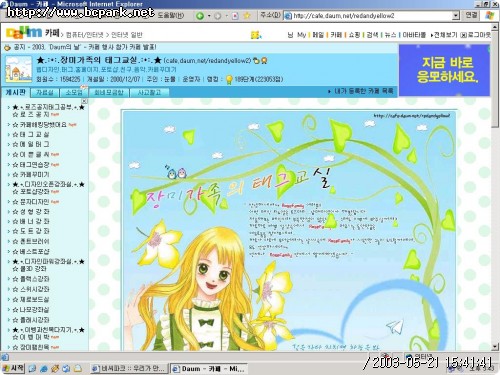This screenshot has height=375, width=500.
Task: Click the blue 지금 바로 응모하세요 banner
Action: (x=444, y=70)
